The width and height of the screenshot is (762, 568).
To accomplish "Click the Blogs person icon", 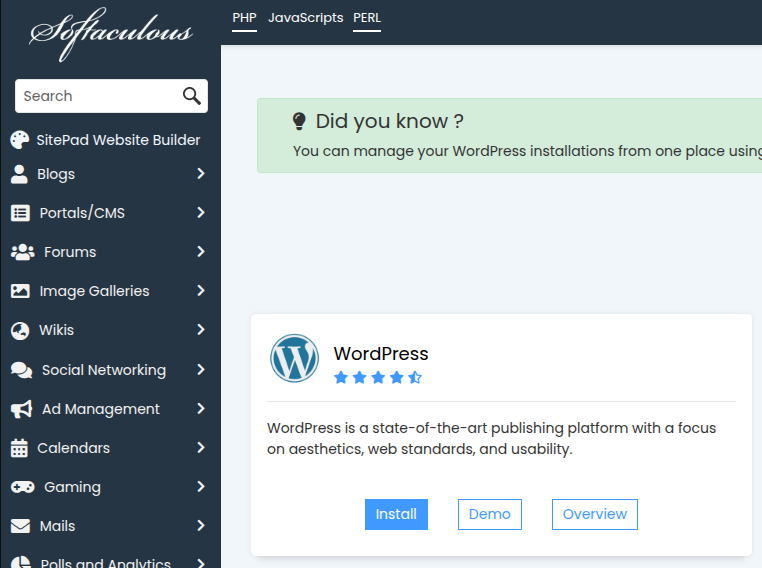I will [19, 174].
